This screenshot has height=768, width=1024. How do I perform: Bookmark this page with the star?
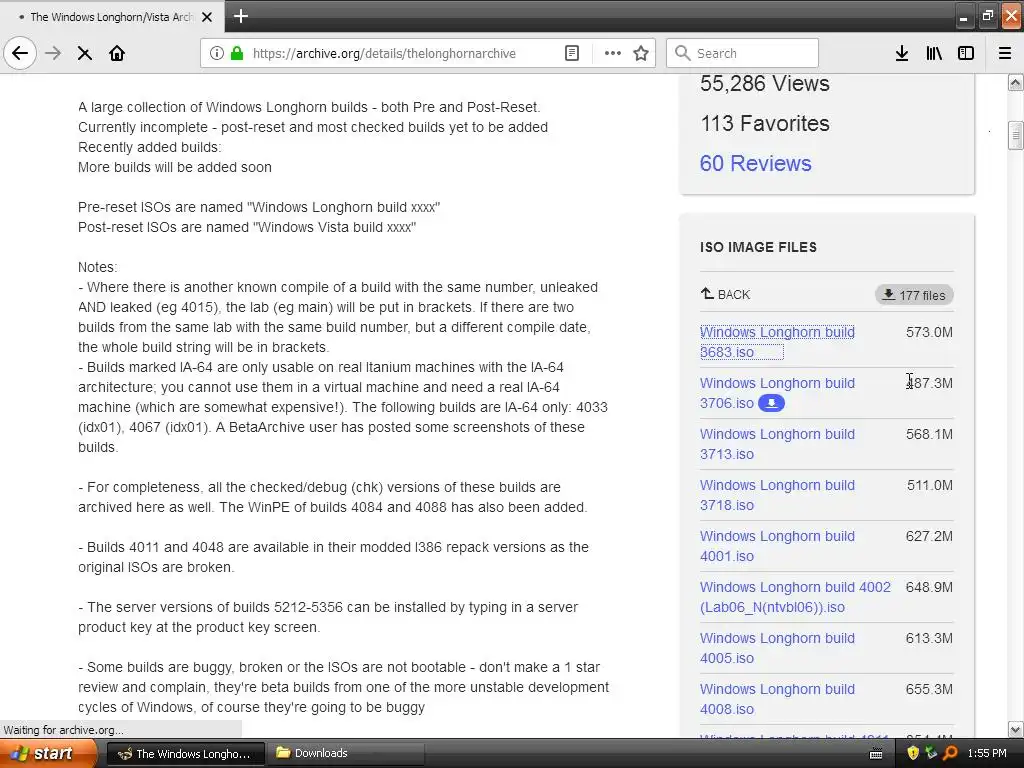(x=641, y=53)
